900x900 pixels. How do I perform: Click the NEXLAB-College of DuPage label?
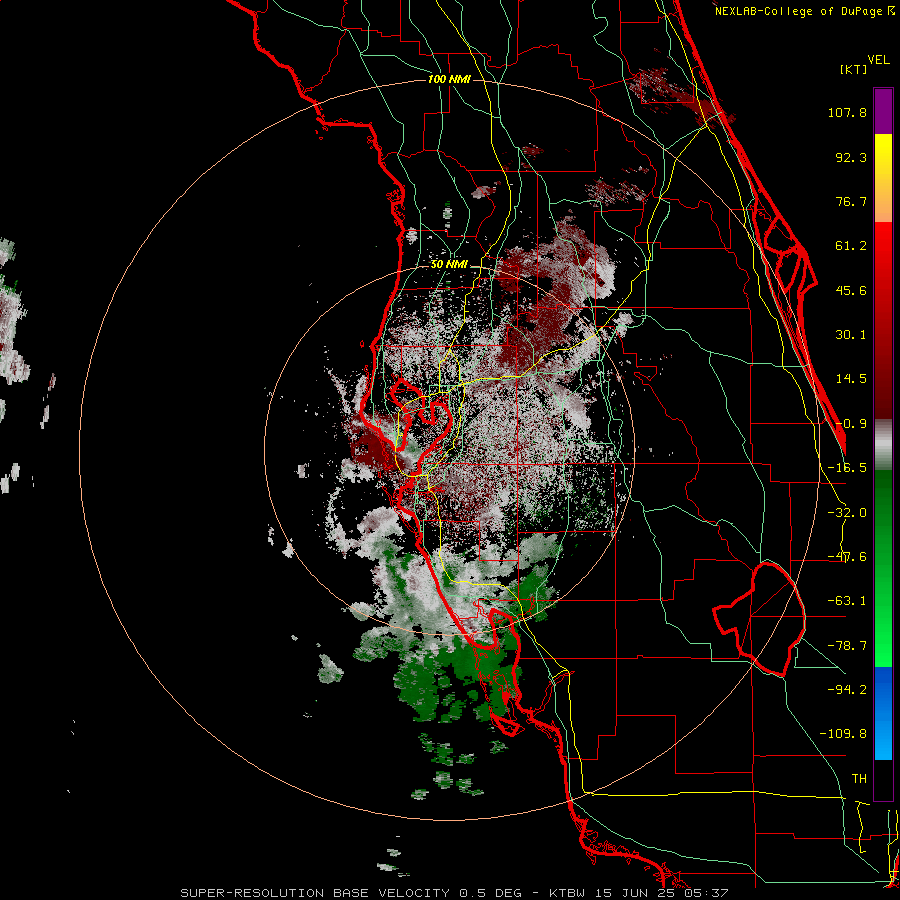(x=804, y=11)
